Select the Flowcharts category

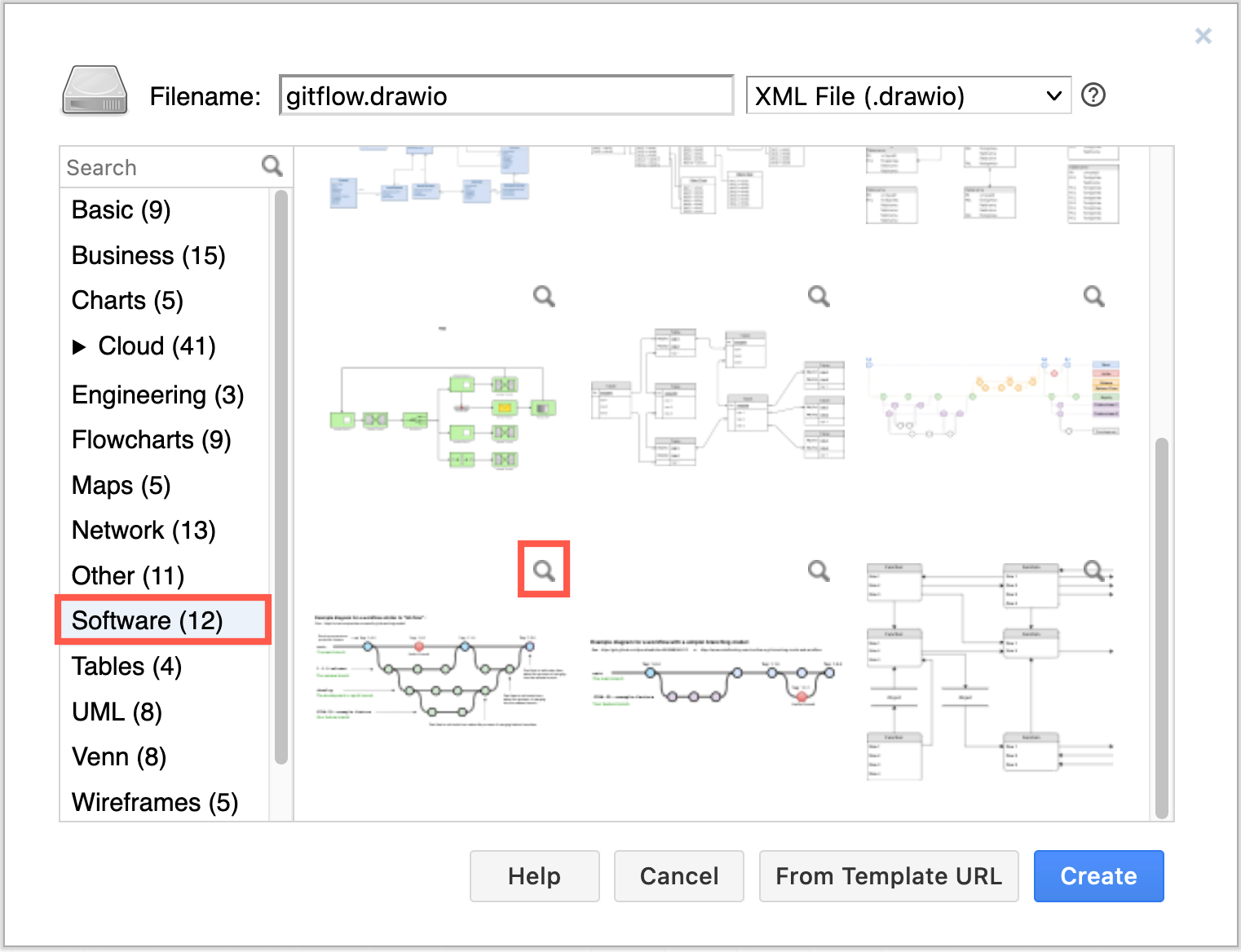[x=152, y=439]
